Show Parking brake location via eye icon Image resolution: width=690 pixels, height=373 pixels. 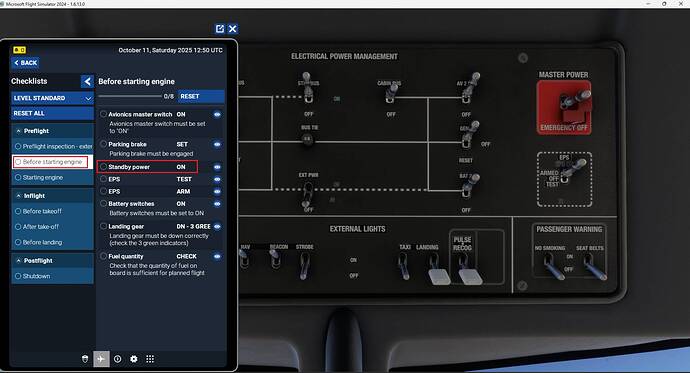(217, 144)
